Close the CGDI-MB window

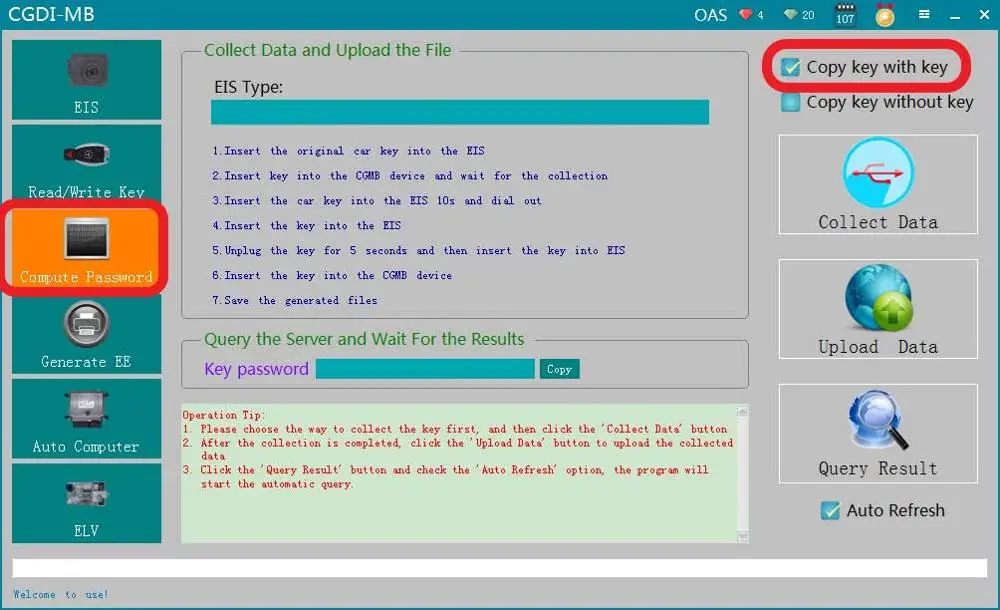pos(984,15)
